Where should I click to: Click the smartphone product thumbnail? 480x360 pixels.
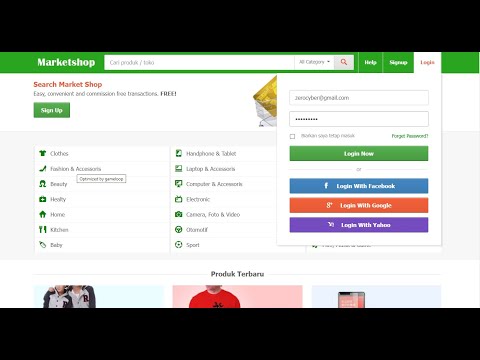coord(376,296)
